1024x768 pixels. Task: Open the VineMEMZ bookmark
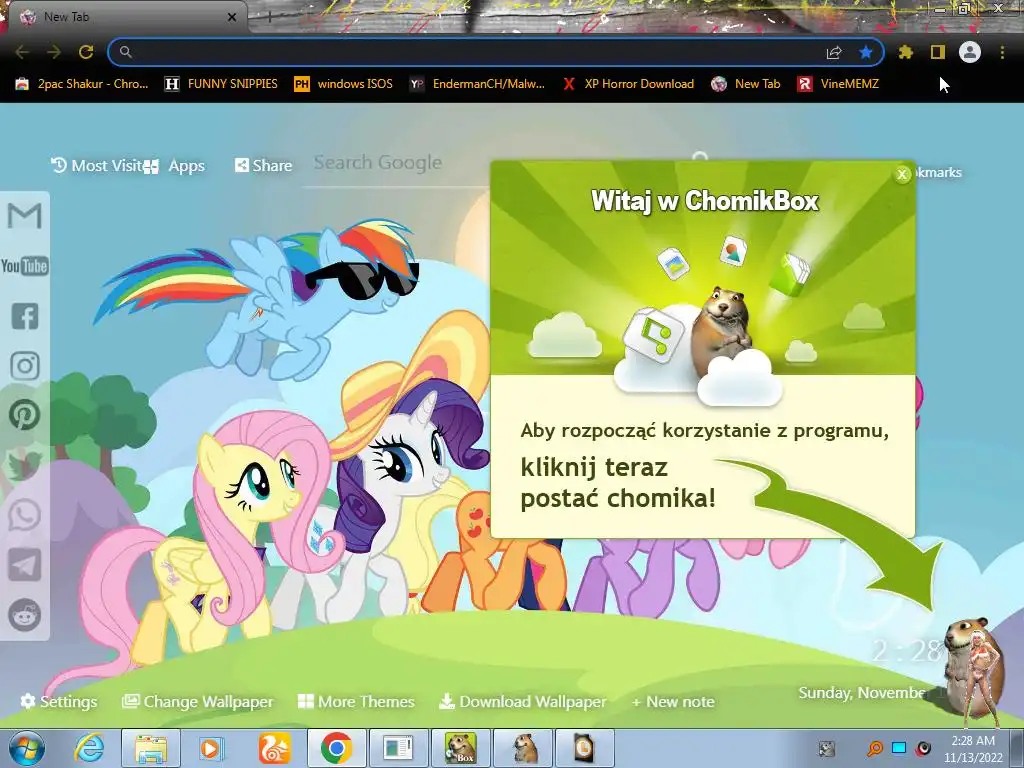tap(839, 84)
